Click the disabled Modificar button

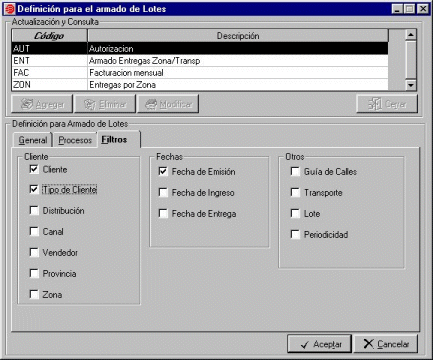click(x=168, y=104)
